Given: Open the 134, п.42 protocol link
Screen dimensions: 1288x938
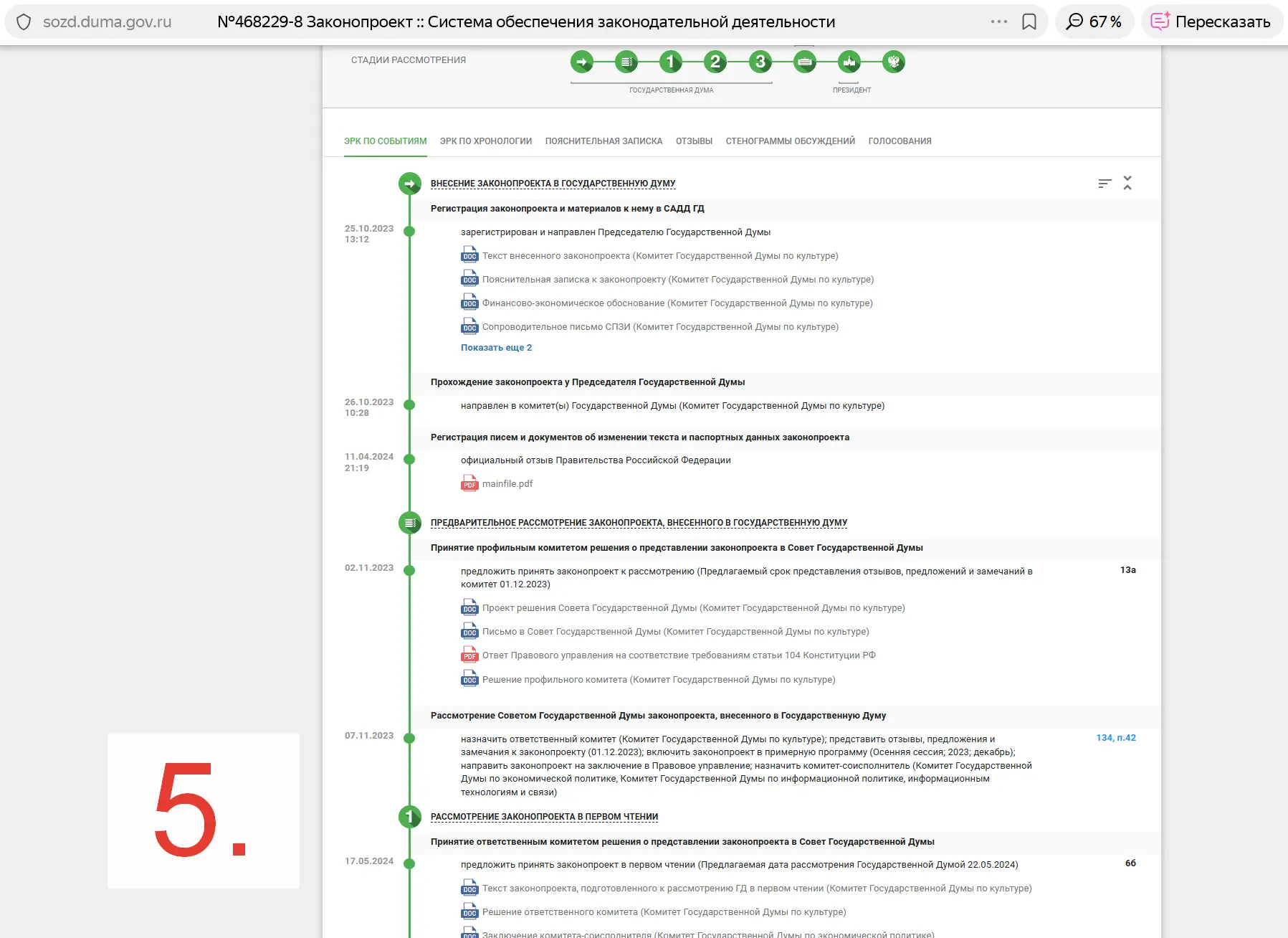Looking at the screenshot, I should [x=1116, y=738].
